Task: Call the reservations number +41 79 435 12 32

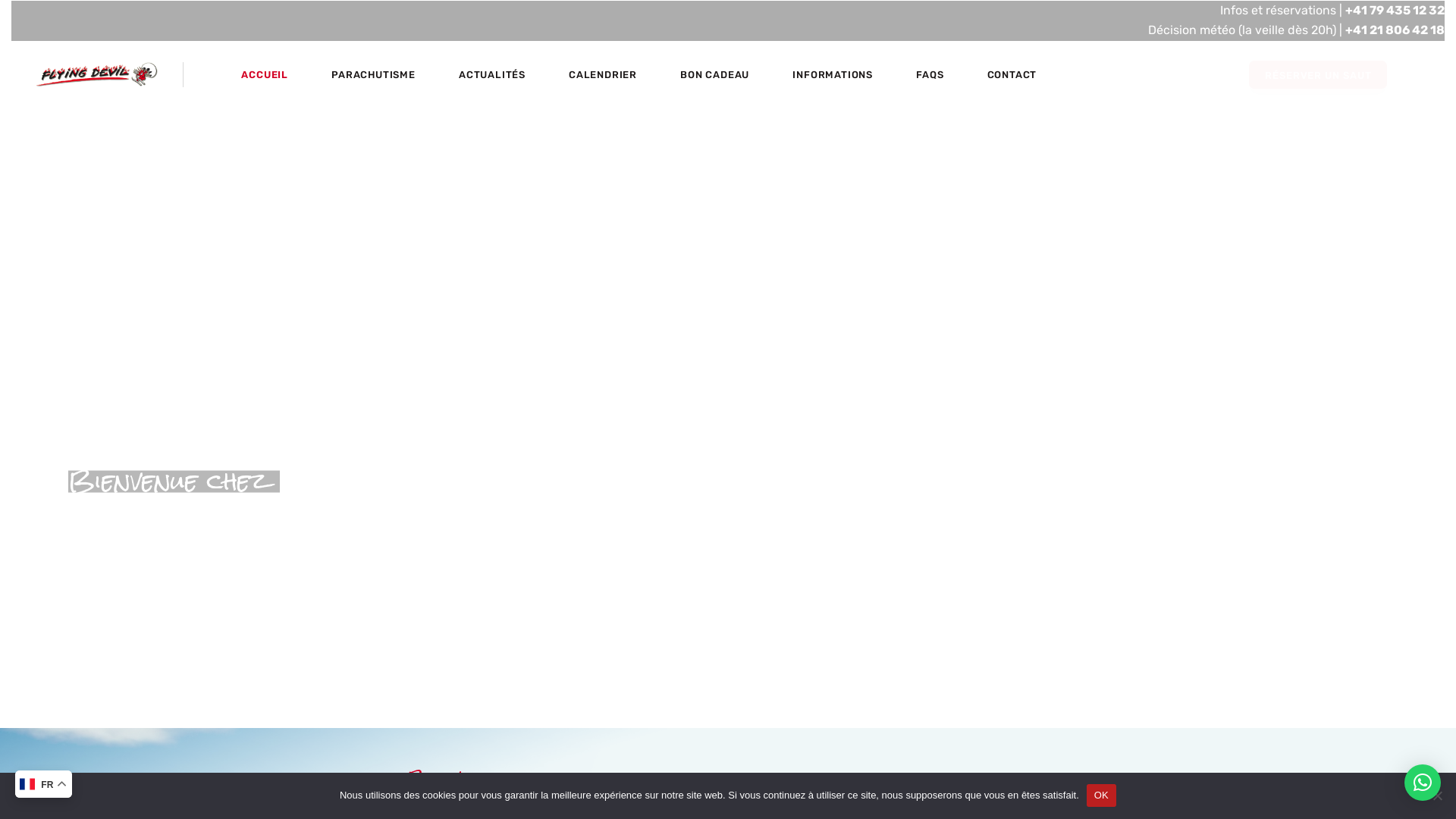Action: point(1394,11)
